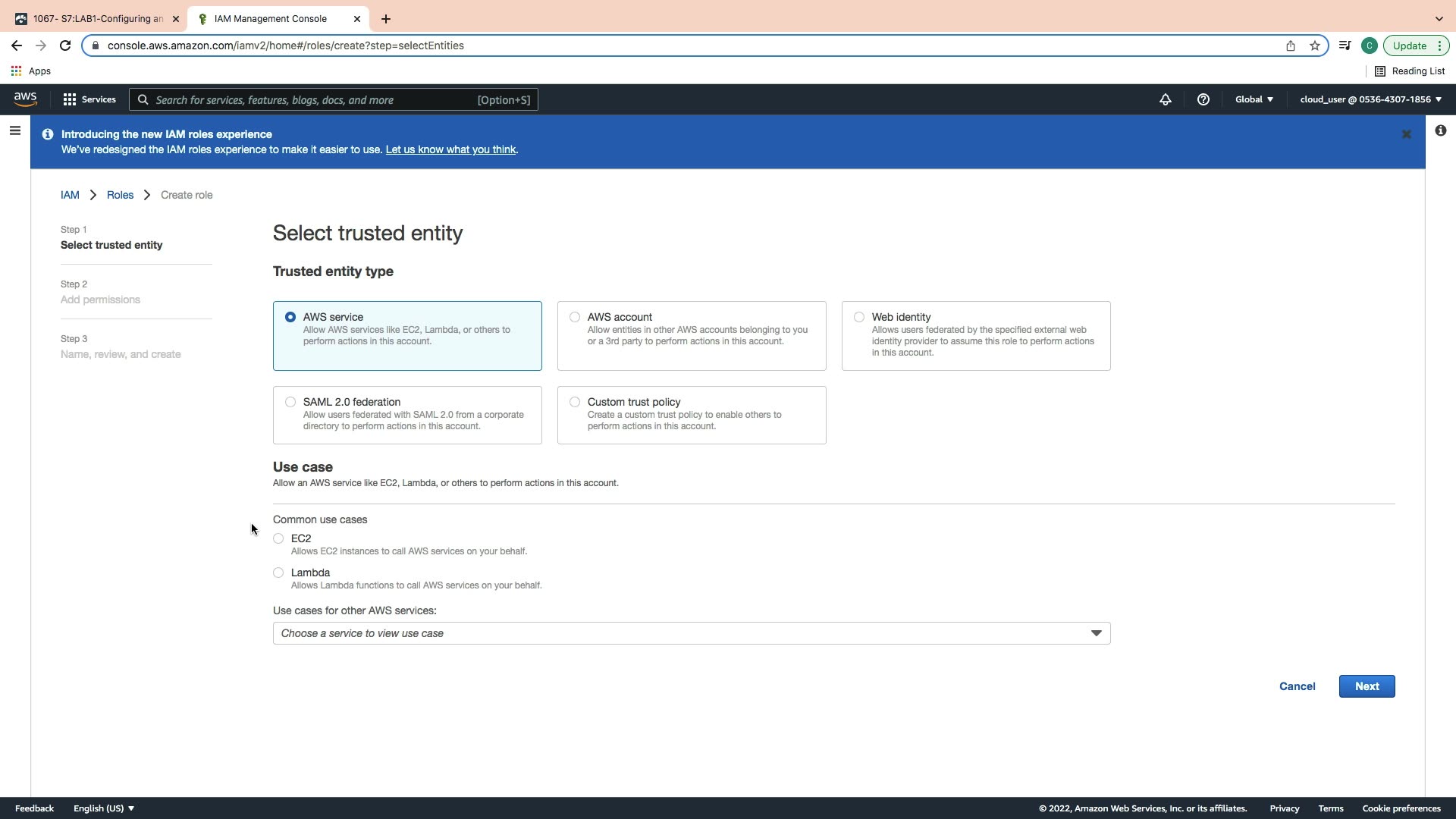Dismiss the new IAM roles banner

point(1406,134)
